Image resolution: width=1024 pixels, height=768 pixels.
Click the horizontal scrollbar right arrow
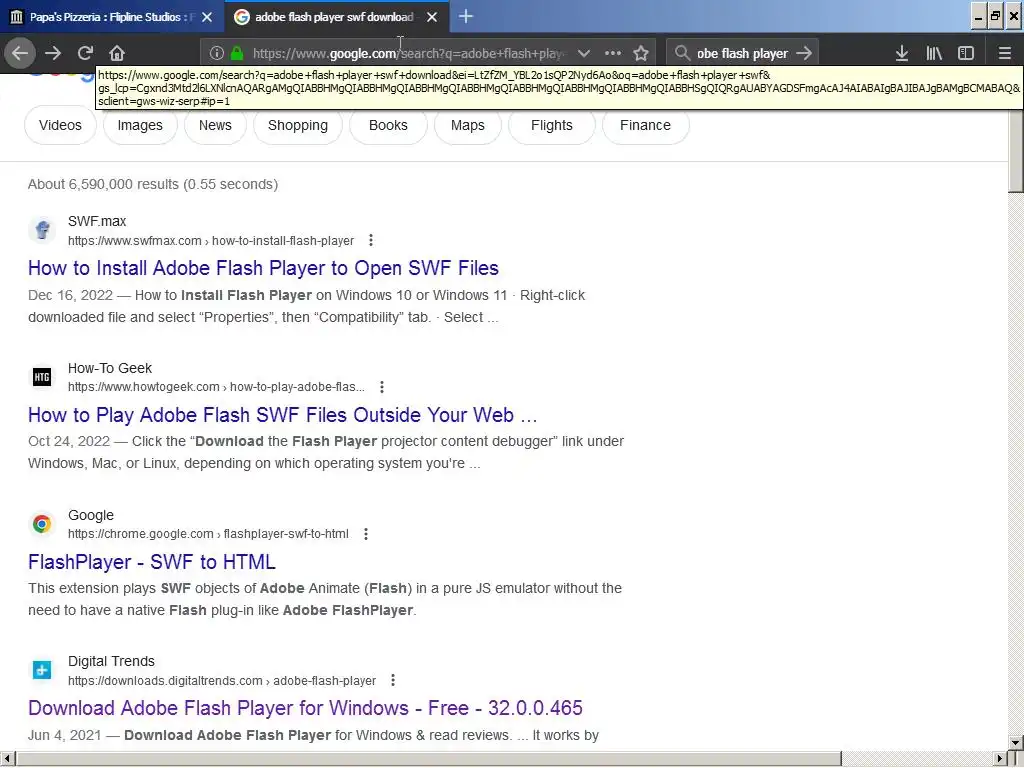[x=1000, y=759]
